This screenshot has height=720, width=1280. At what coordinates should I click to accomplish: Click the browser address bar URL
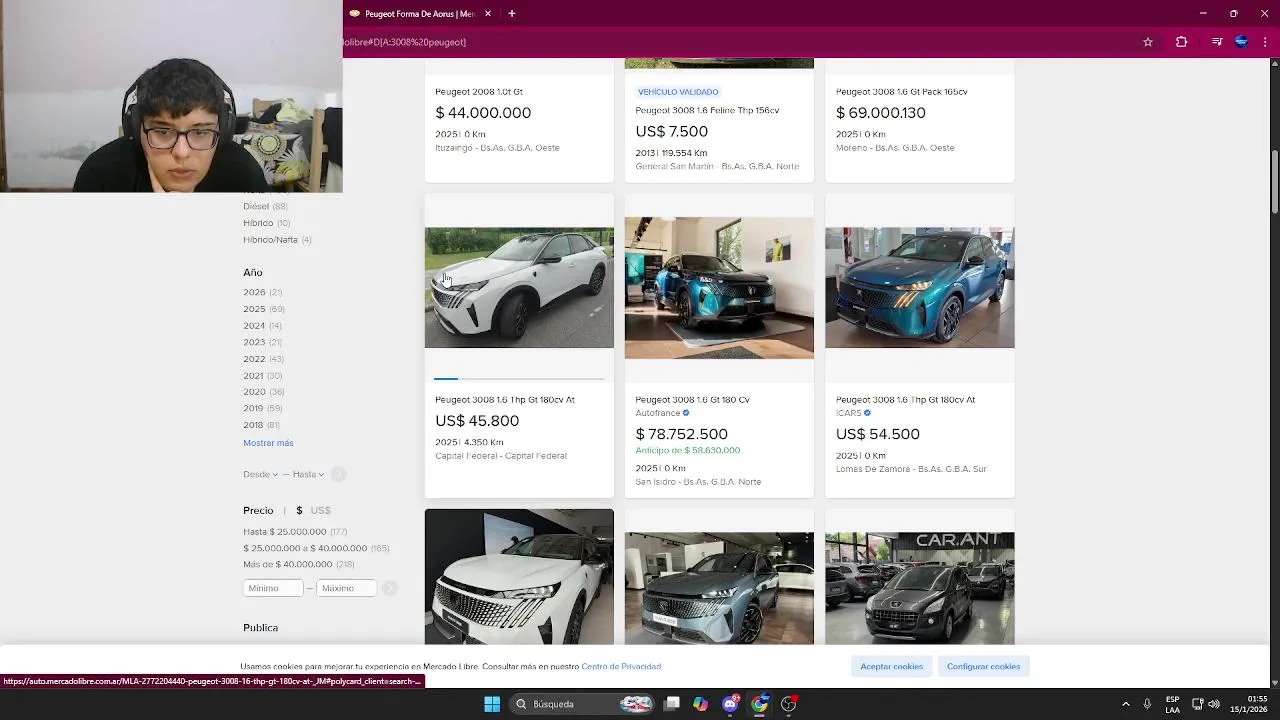click(405, 42)
